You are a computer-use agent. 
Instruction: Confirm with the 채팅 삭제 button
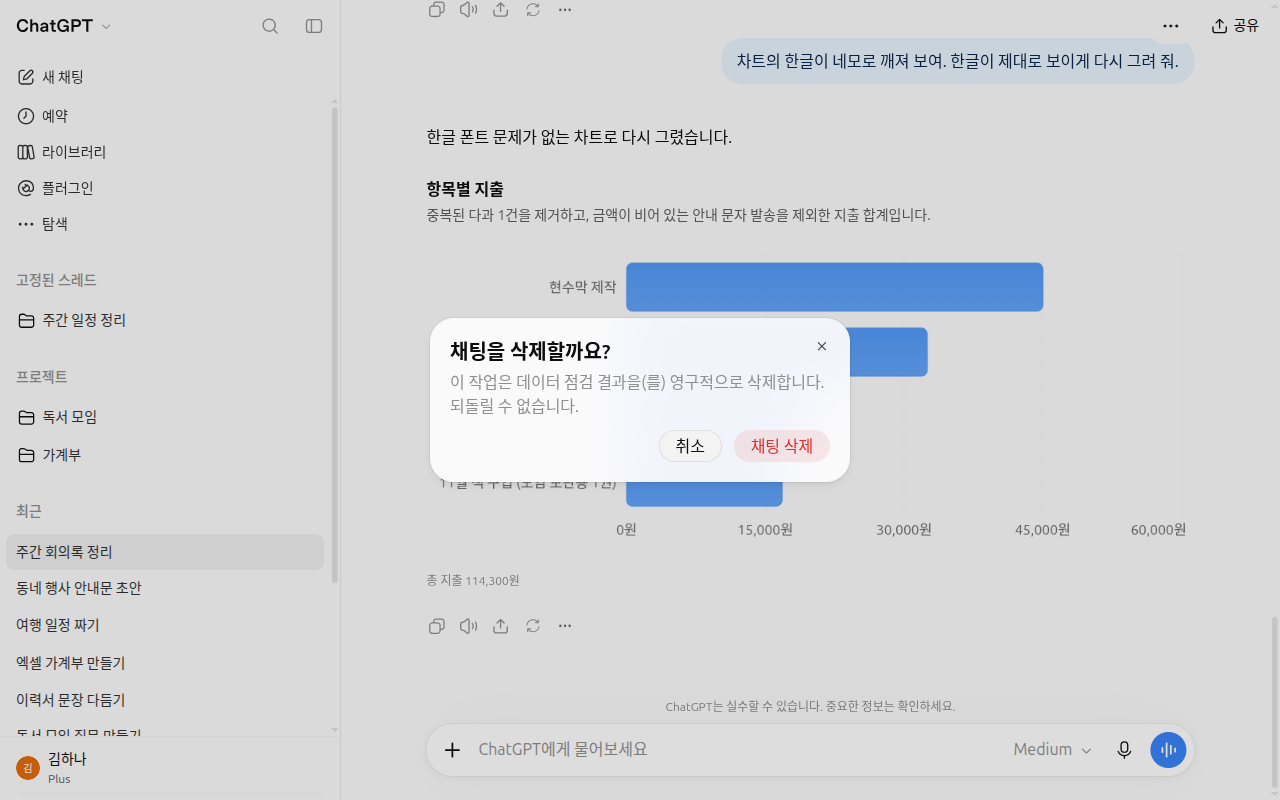782,446
